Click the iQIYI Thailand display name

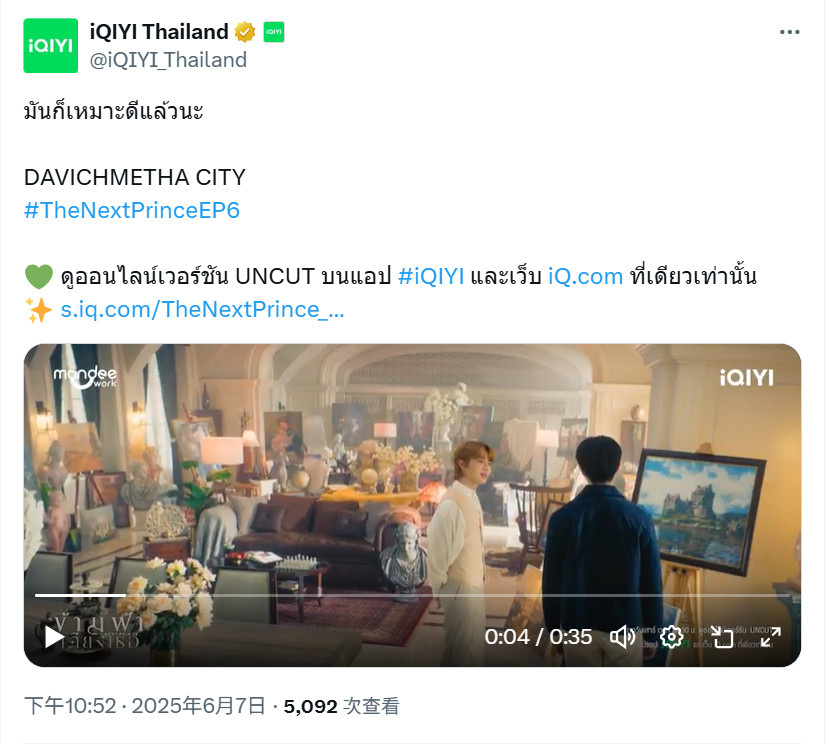[x=159, y=32]
